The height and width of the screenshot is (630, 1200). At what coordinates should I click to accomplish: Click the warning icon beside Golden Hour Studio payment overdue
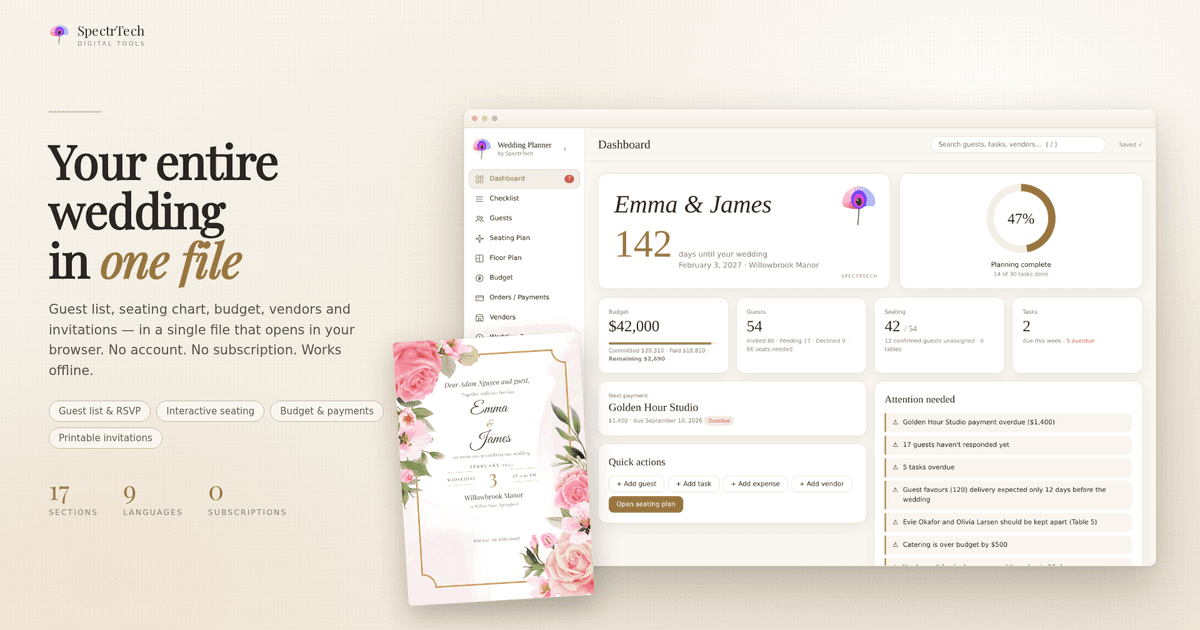coord(895,422)
